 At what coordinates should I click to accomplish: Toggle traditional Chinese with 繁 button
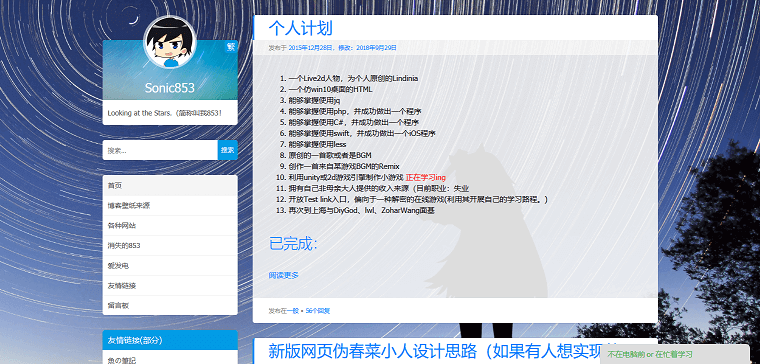point(231,47)
